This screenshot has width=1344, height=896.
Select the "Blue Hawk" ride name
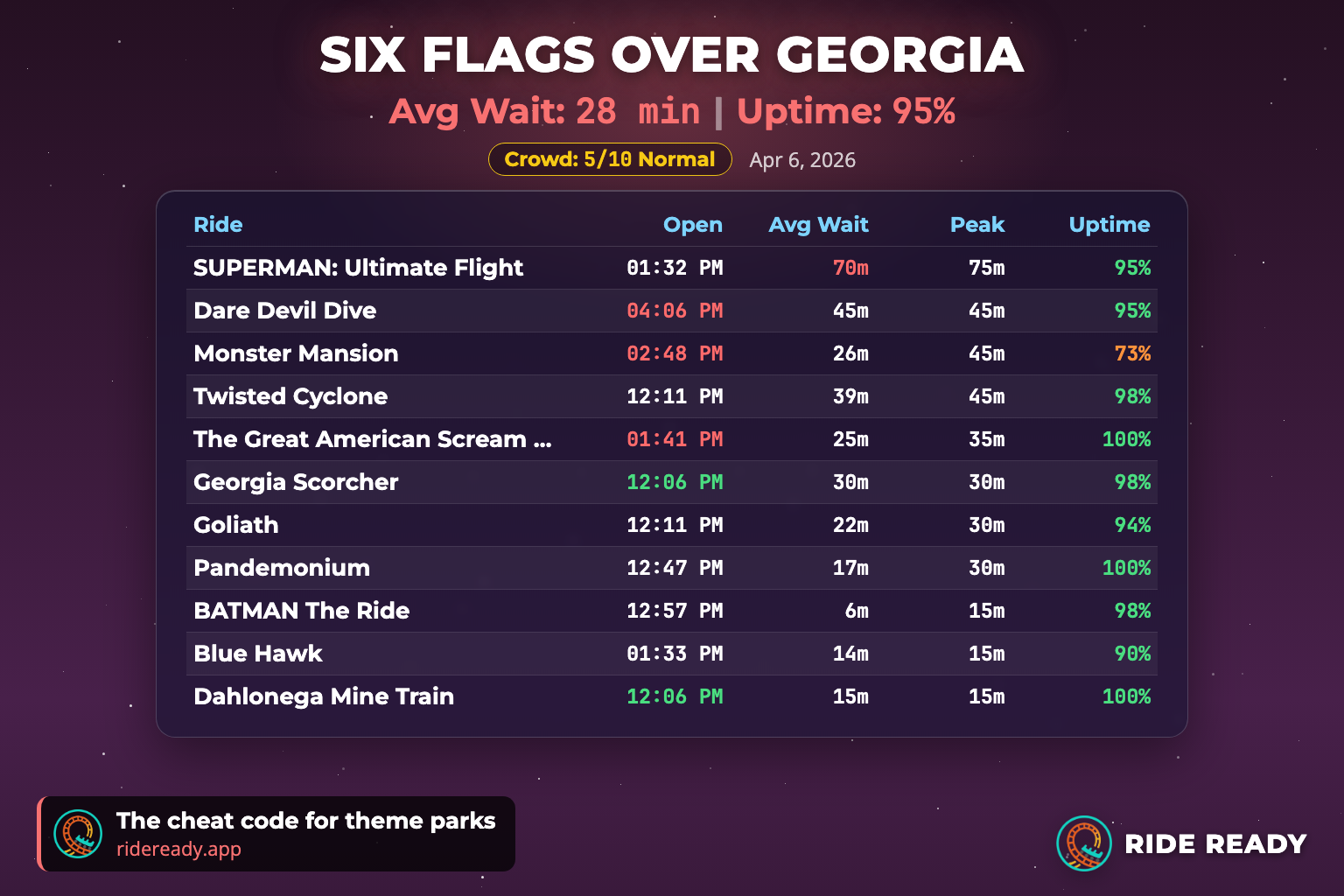point(257,654)
